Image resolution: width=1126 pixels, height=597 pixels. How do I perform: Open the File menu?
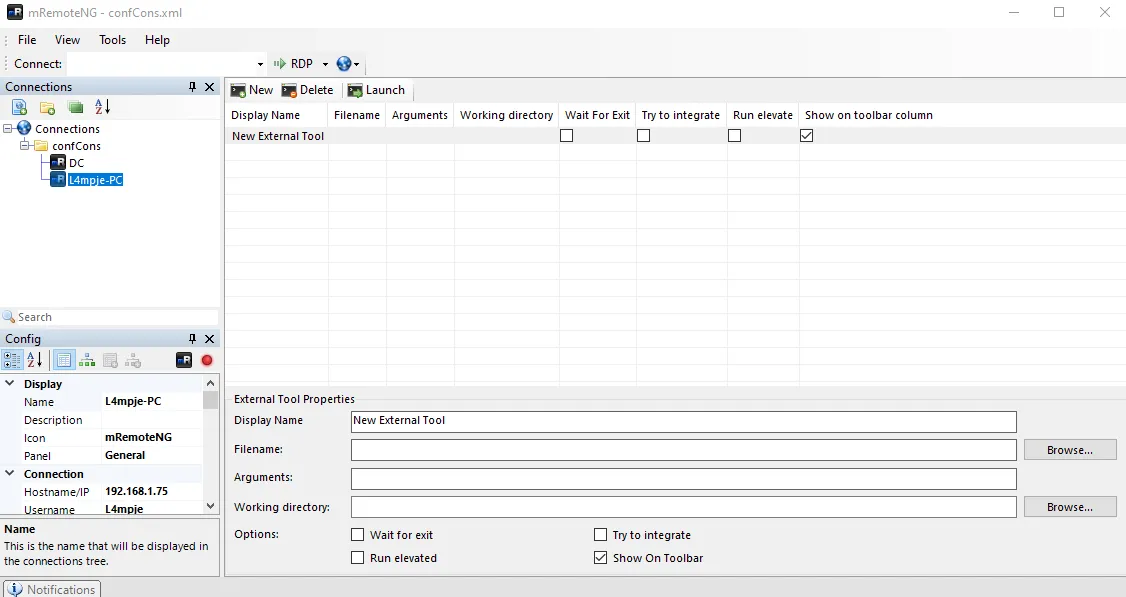click(x=27, y=40)
